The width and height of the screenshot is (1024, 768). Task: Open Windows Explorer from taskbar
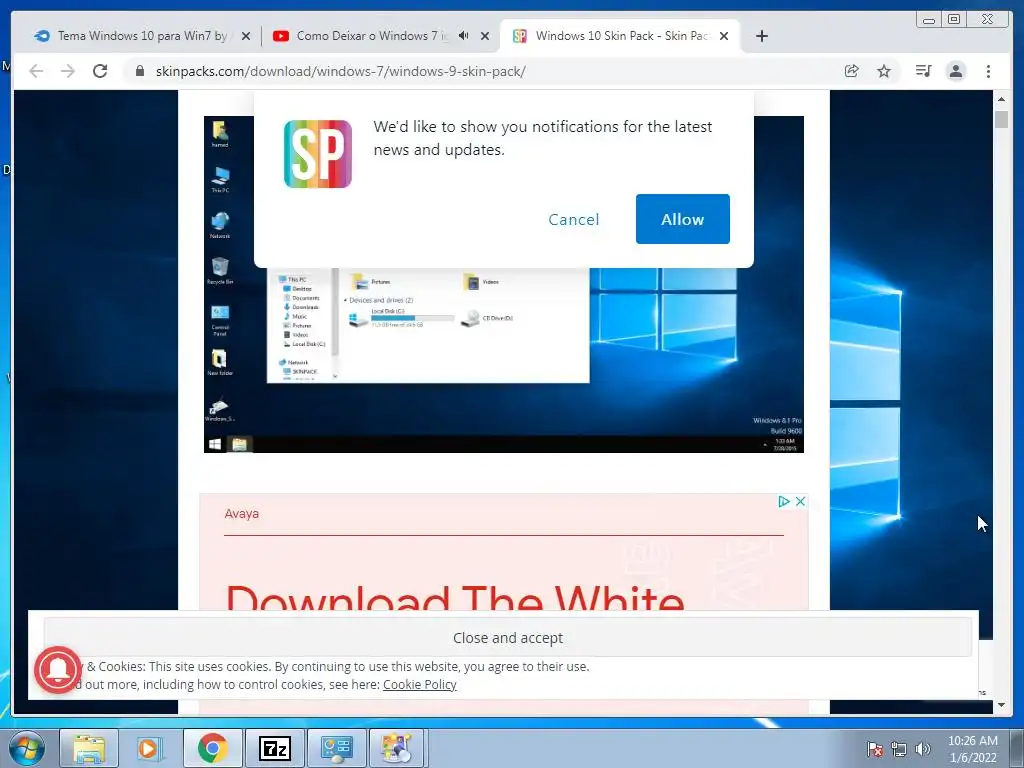point(89,748)
